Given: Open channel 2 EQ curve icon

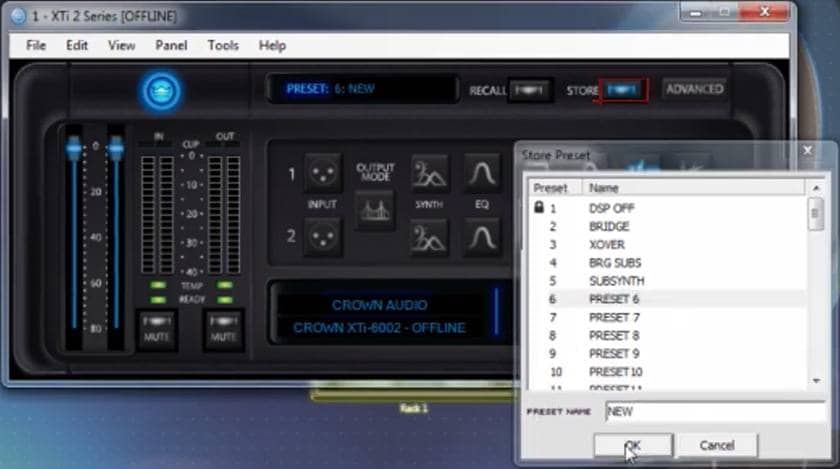Looking at the screenshot, I should (x=482, y=237).
